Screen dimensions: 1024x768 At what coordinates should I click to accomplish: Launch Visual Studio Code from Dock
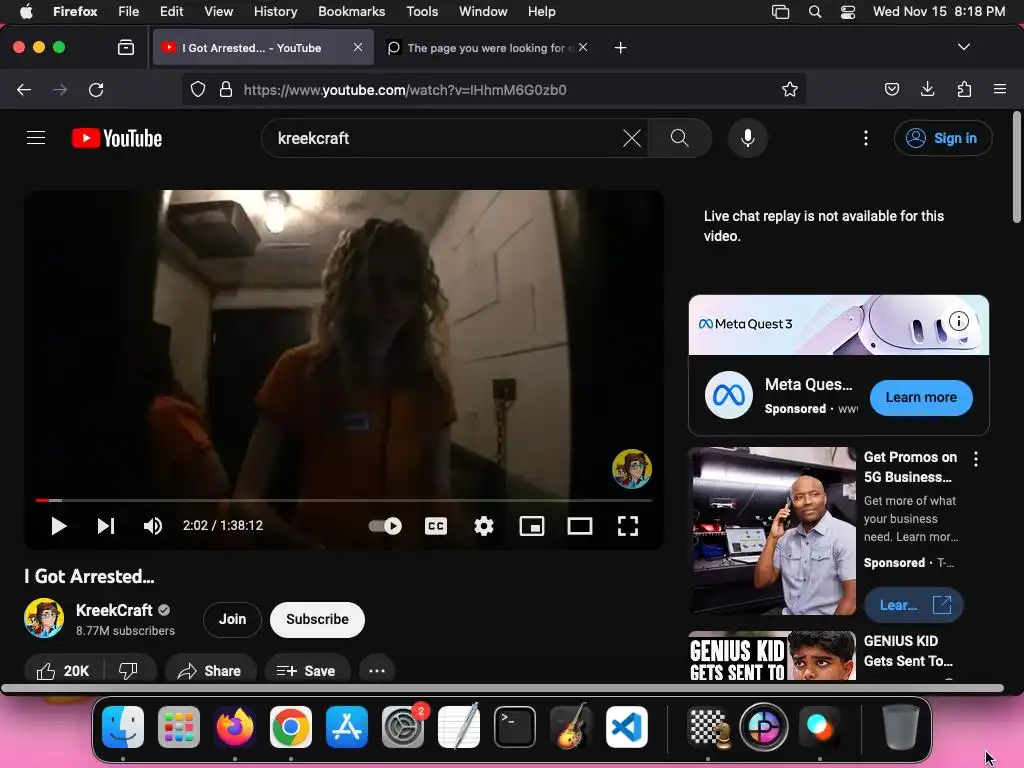[626, 727]
